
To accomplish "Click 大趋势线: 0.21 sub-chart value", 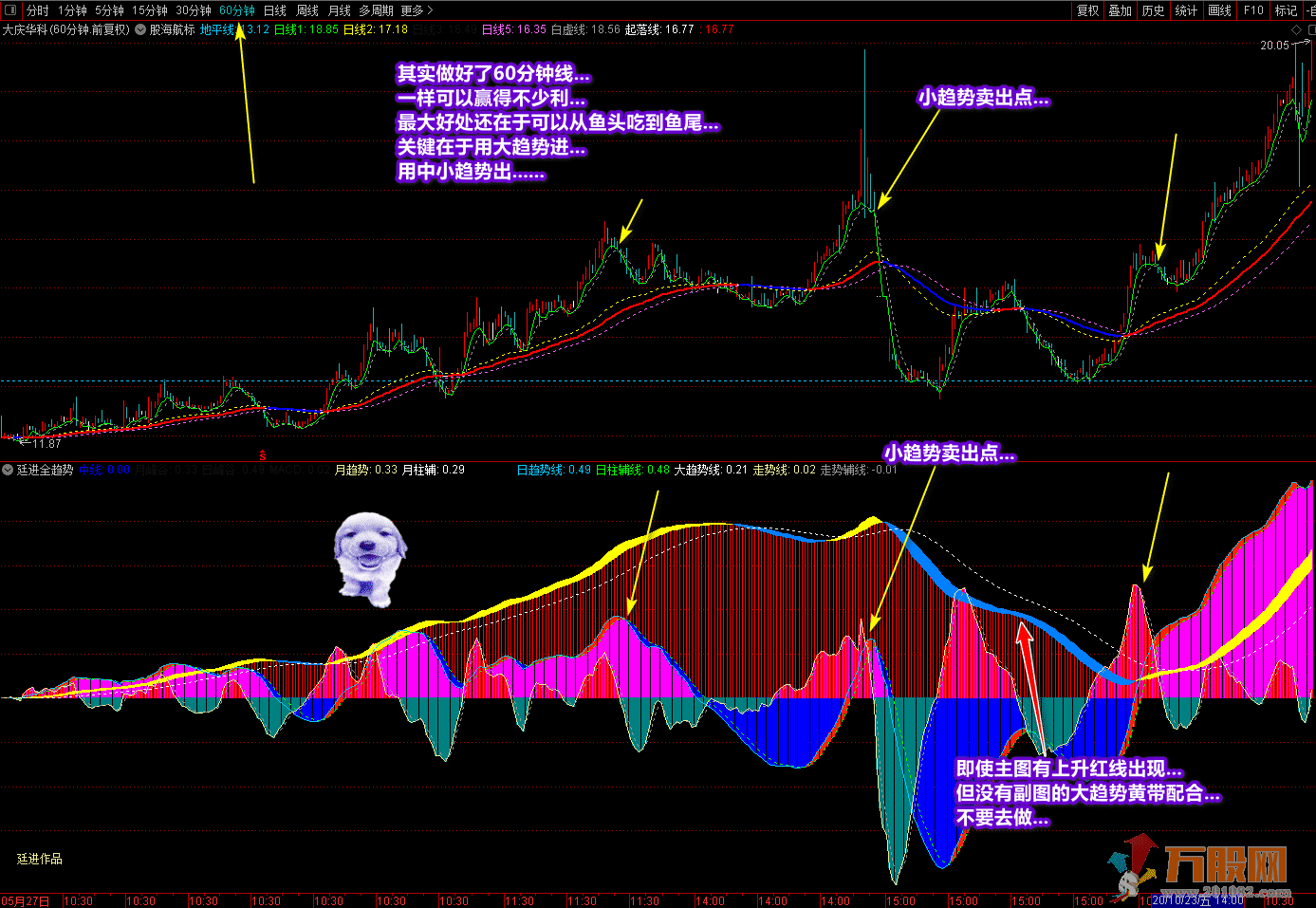I will 711,470.
